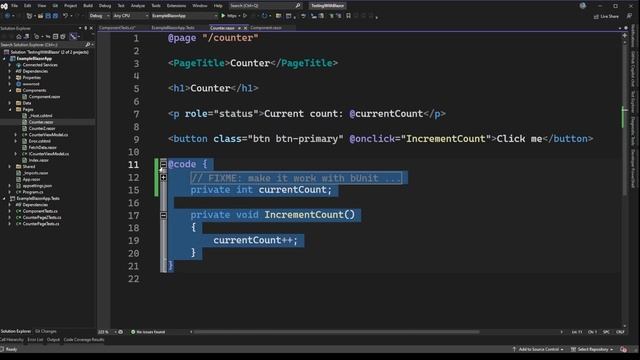
Task: Open the Output tab
Action: click(53, 340)
